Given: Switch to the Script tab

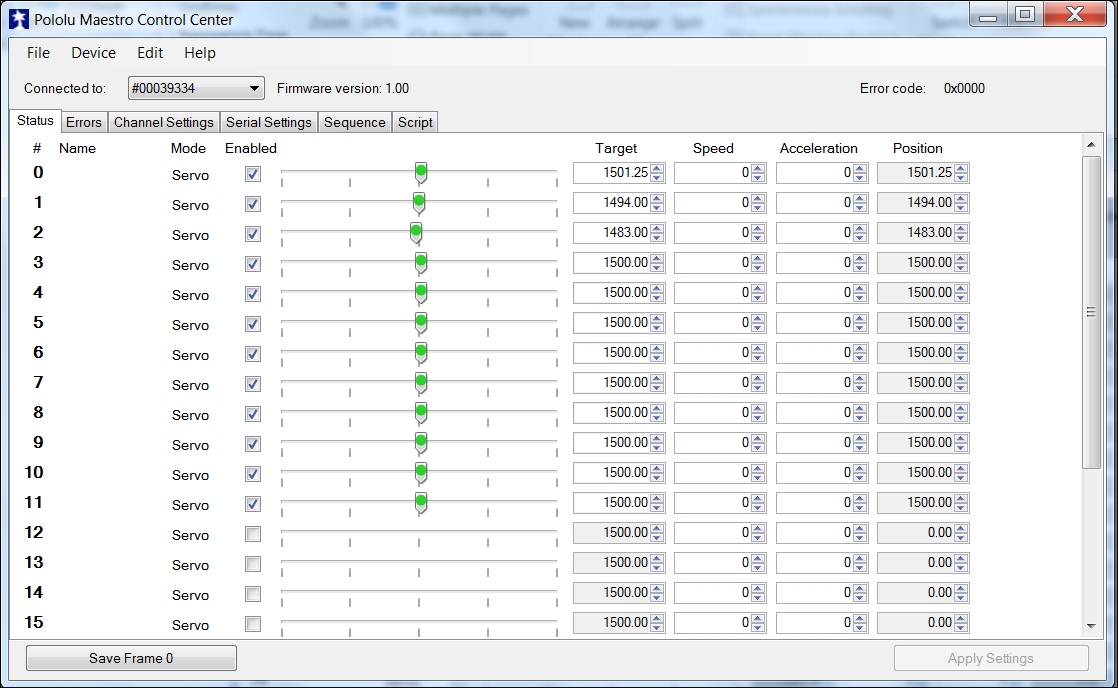Looking at the screenshot, I should coord(415,122).
